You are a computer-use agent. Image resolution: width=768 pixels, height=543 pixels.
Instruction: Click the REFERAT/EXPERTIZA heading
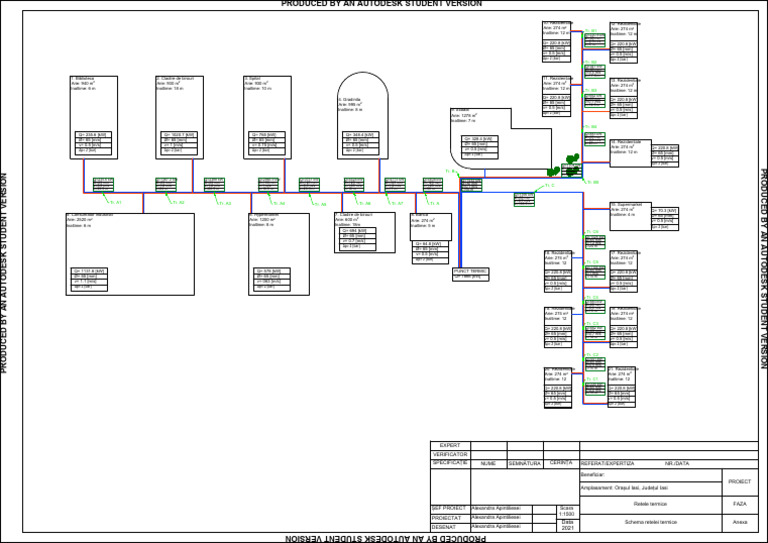click(x=607, y=463)
